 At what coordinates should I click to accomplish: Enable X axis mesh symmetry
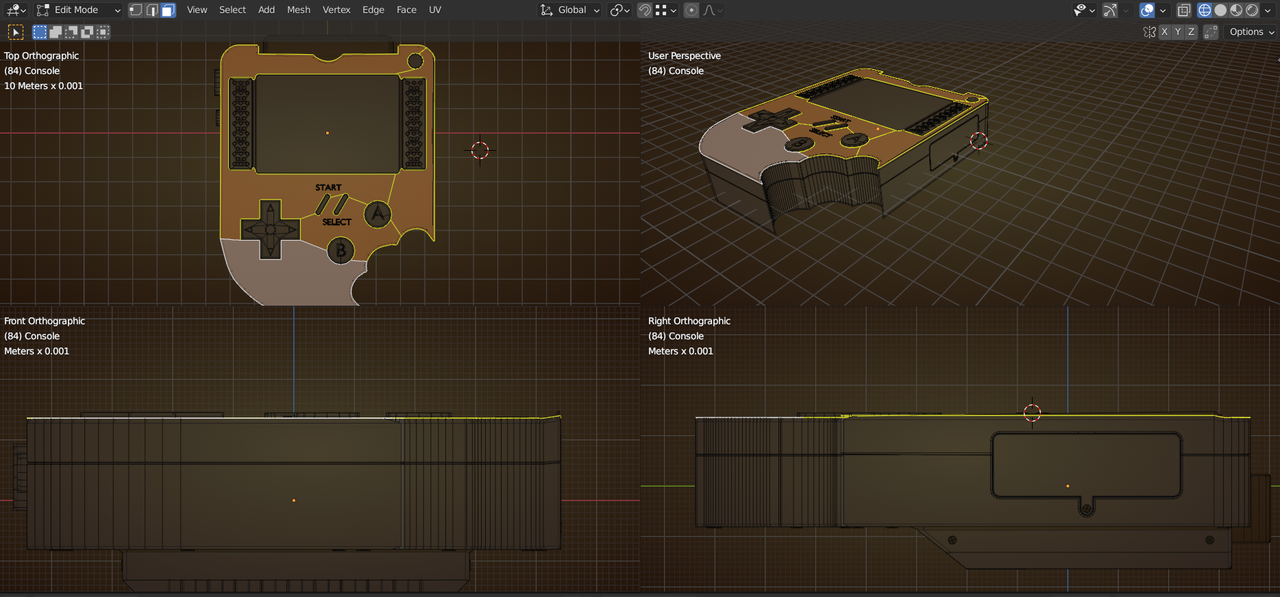1164,32
